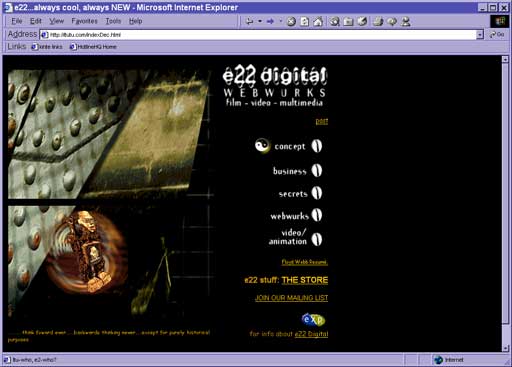Click JOIN OUR MAILING LIST link
Viewport: 512px width, 367px height.
[292, 298]
